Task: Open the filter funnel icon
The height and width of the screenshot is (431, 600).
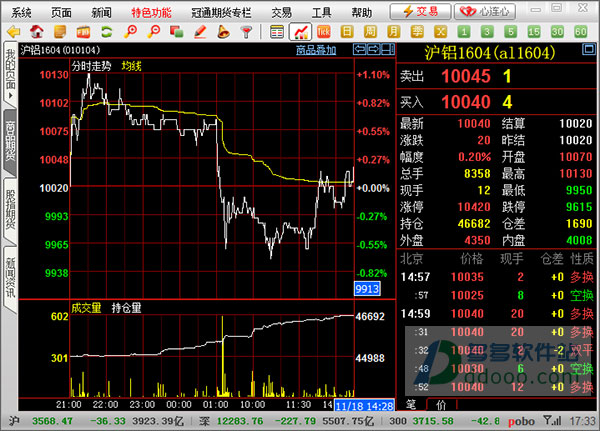Action: (247, 31)
